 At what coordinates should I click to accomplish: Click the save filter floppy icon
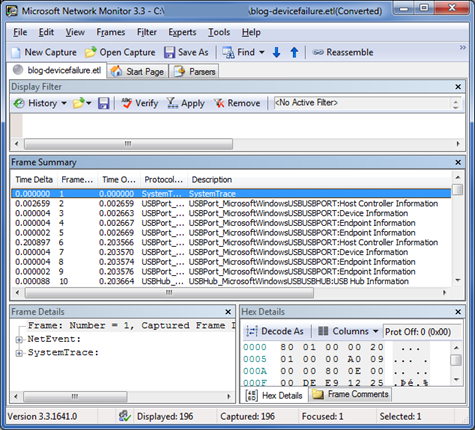pos(103,103)
